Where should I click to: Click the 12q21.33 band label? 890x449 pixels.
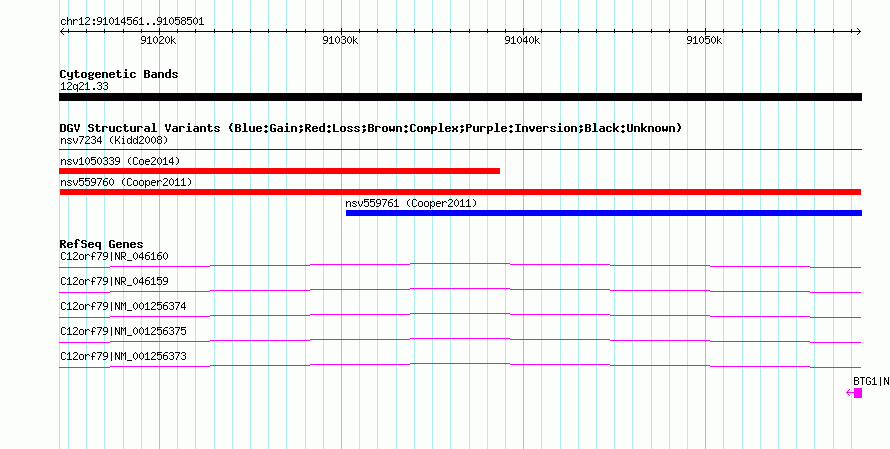coord(84,87)
